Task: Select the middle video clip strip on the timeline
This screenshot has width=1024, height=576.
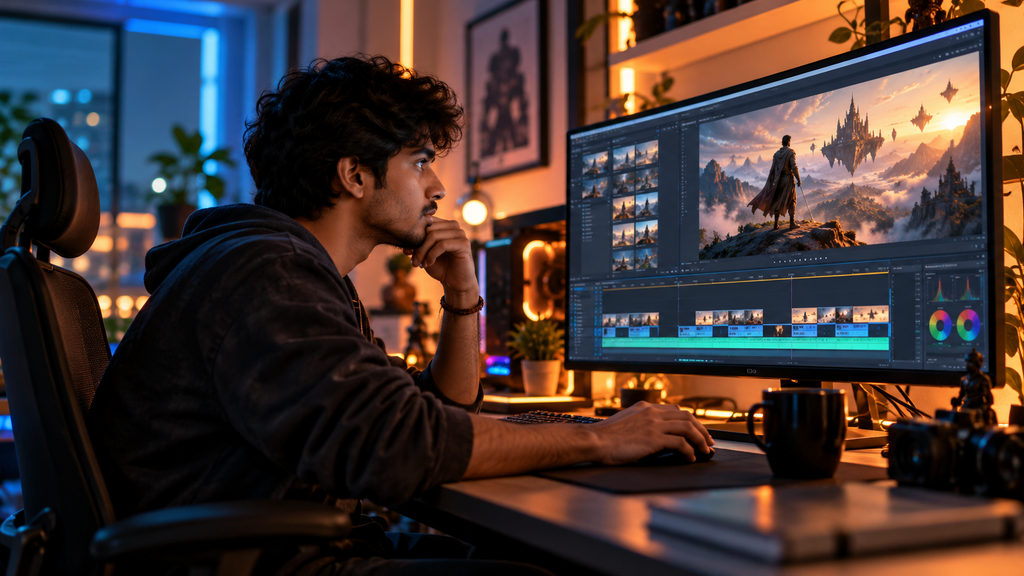Action: pos(729,317)
